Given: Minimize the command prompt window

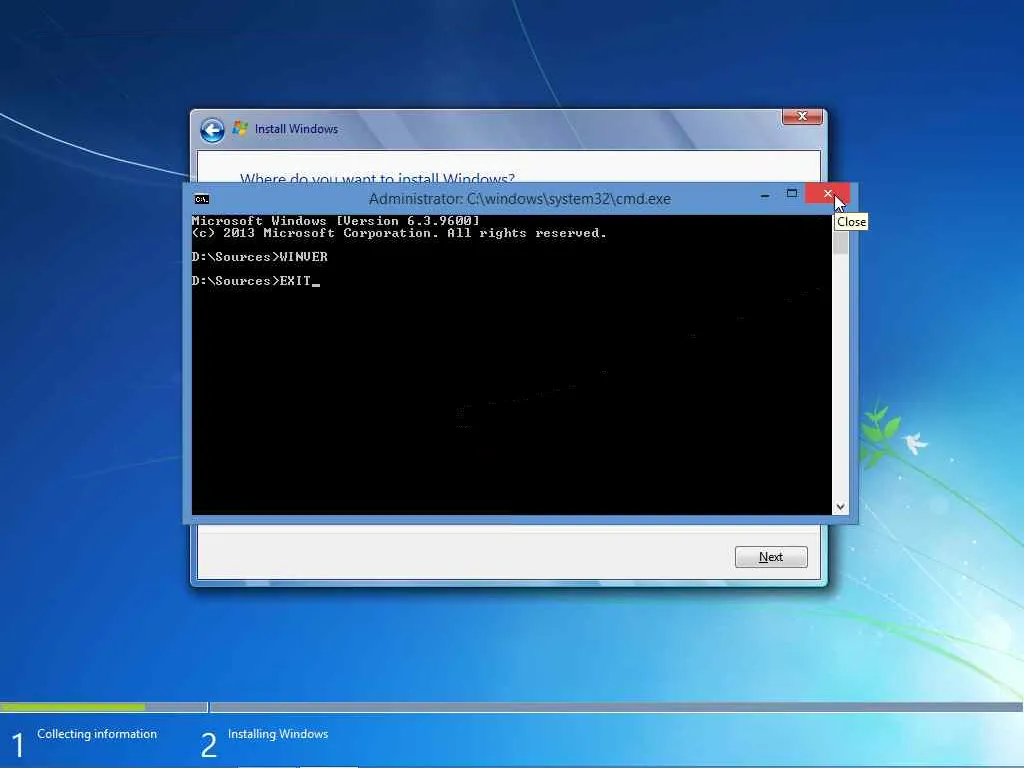Looking at the screenshot, I should (765, 195).
